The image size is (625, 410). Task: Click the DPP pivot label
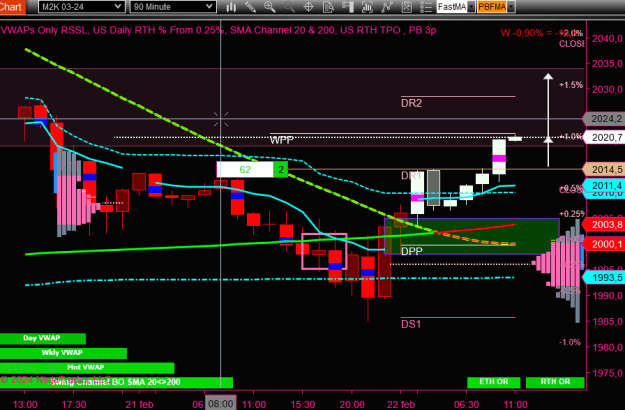point(411,251)
